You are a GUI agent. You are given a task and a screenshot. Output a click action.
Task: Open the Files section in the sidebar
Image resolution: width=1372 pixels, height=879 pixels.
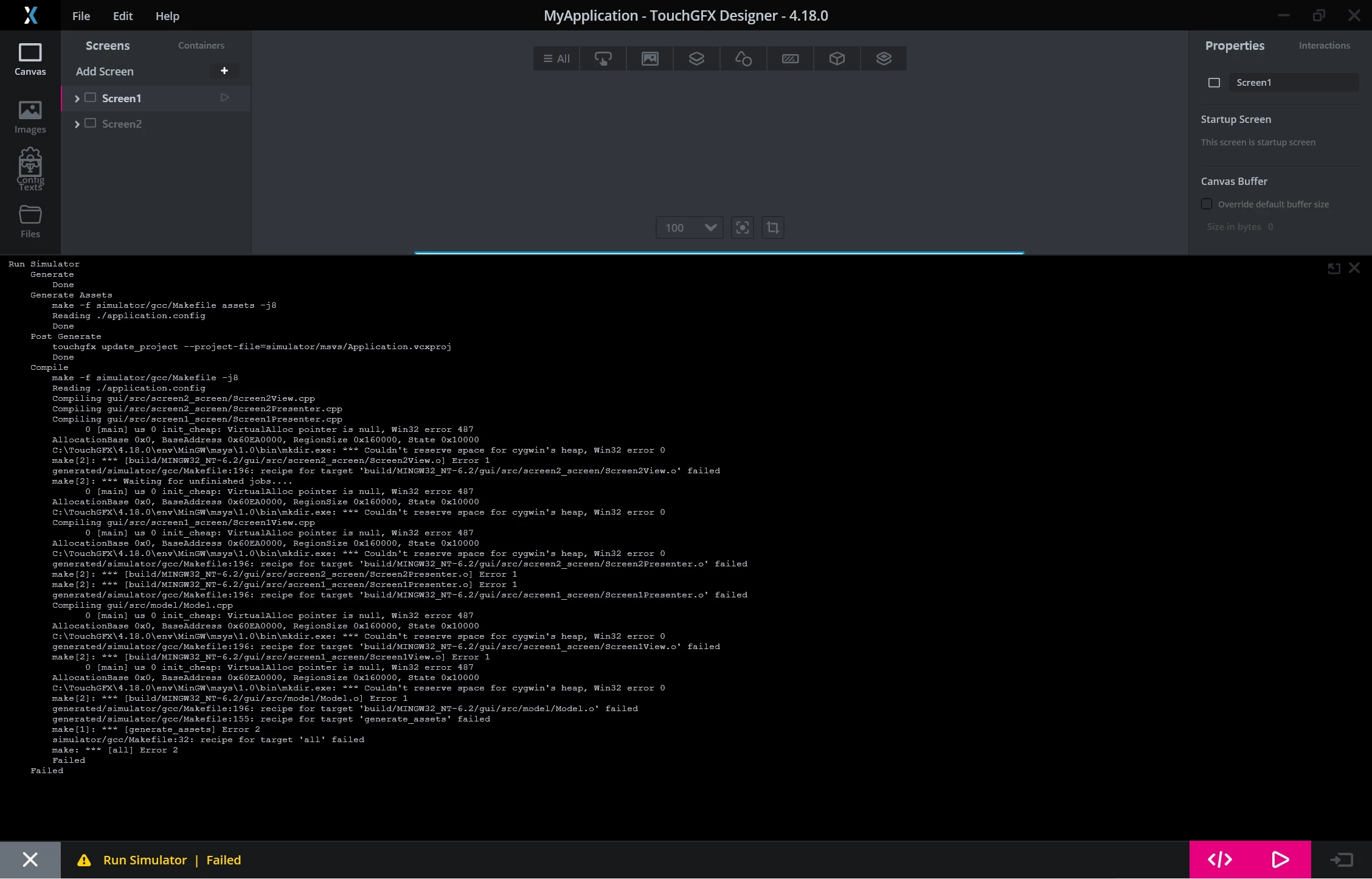[30, 221]
